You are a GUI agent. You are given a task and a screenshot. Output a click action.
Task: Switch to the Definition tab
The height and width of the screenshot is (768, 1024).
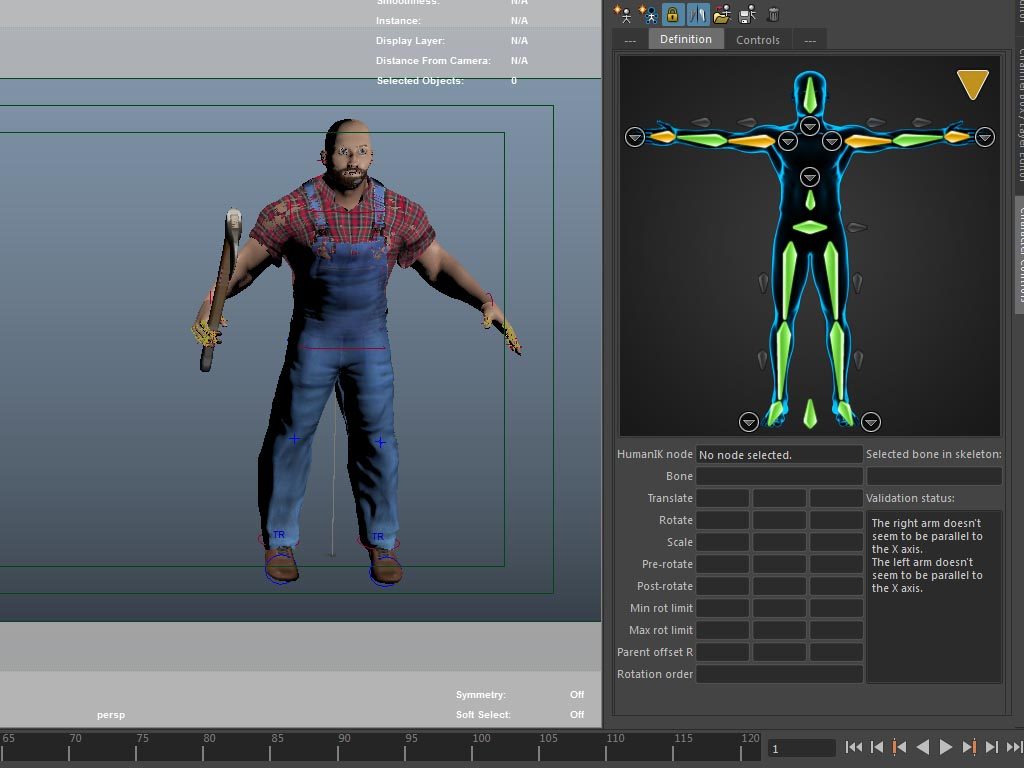[686, 39]
